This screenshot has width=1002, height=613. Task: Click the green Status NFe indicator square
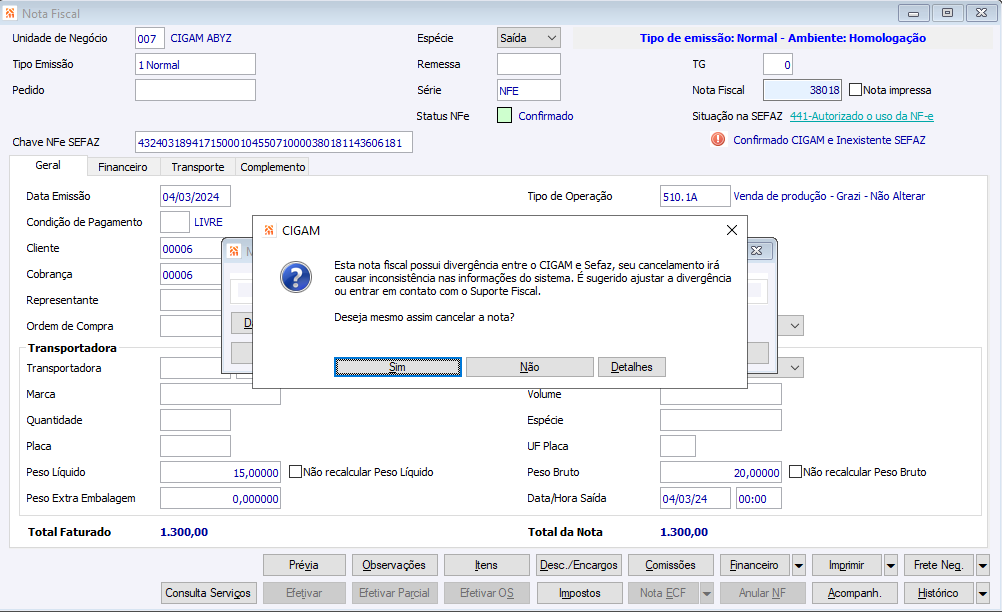click(x=504, y=116)
